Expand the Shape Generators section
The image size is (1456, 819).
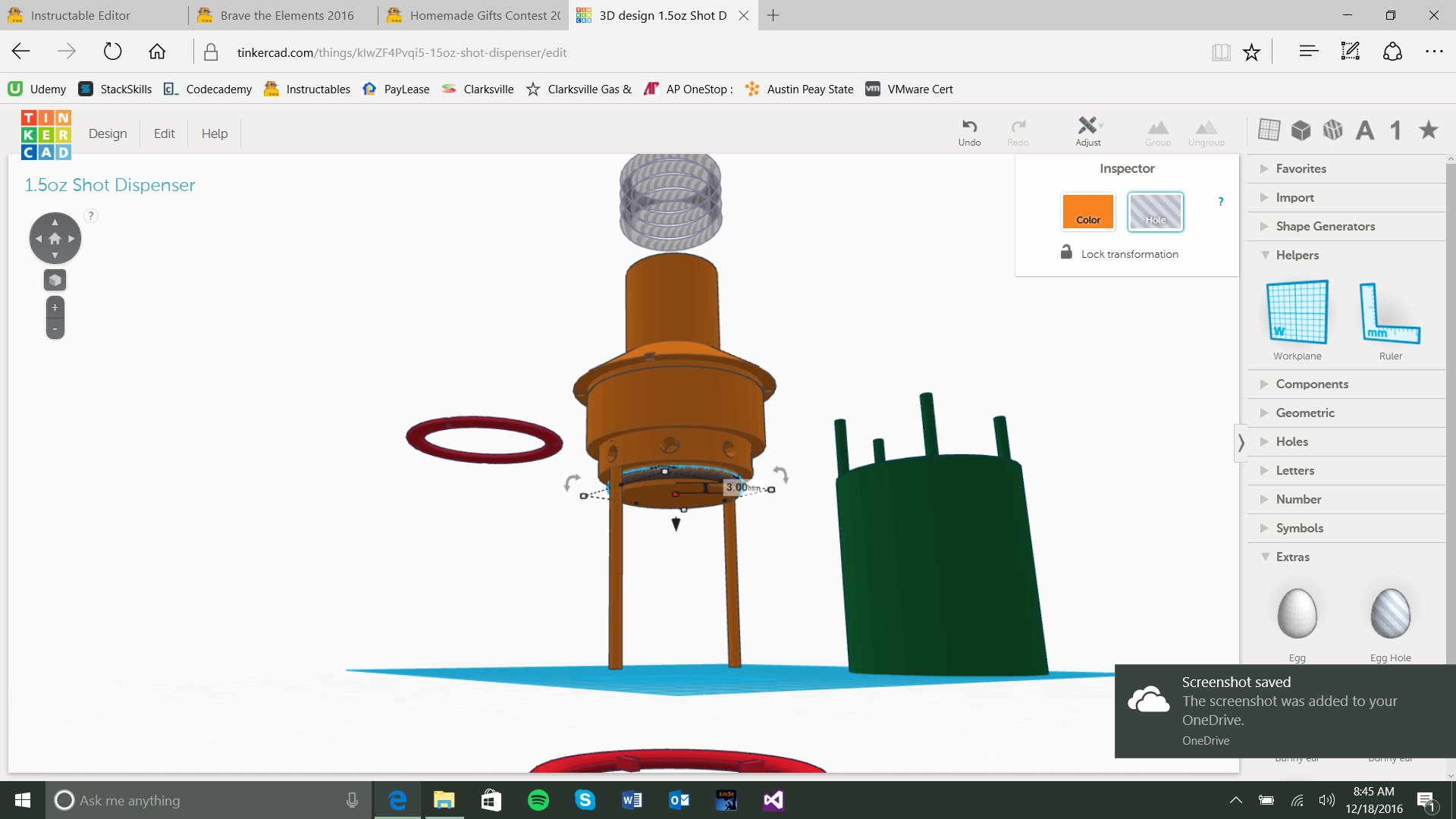click(x=1325, y=226)
